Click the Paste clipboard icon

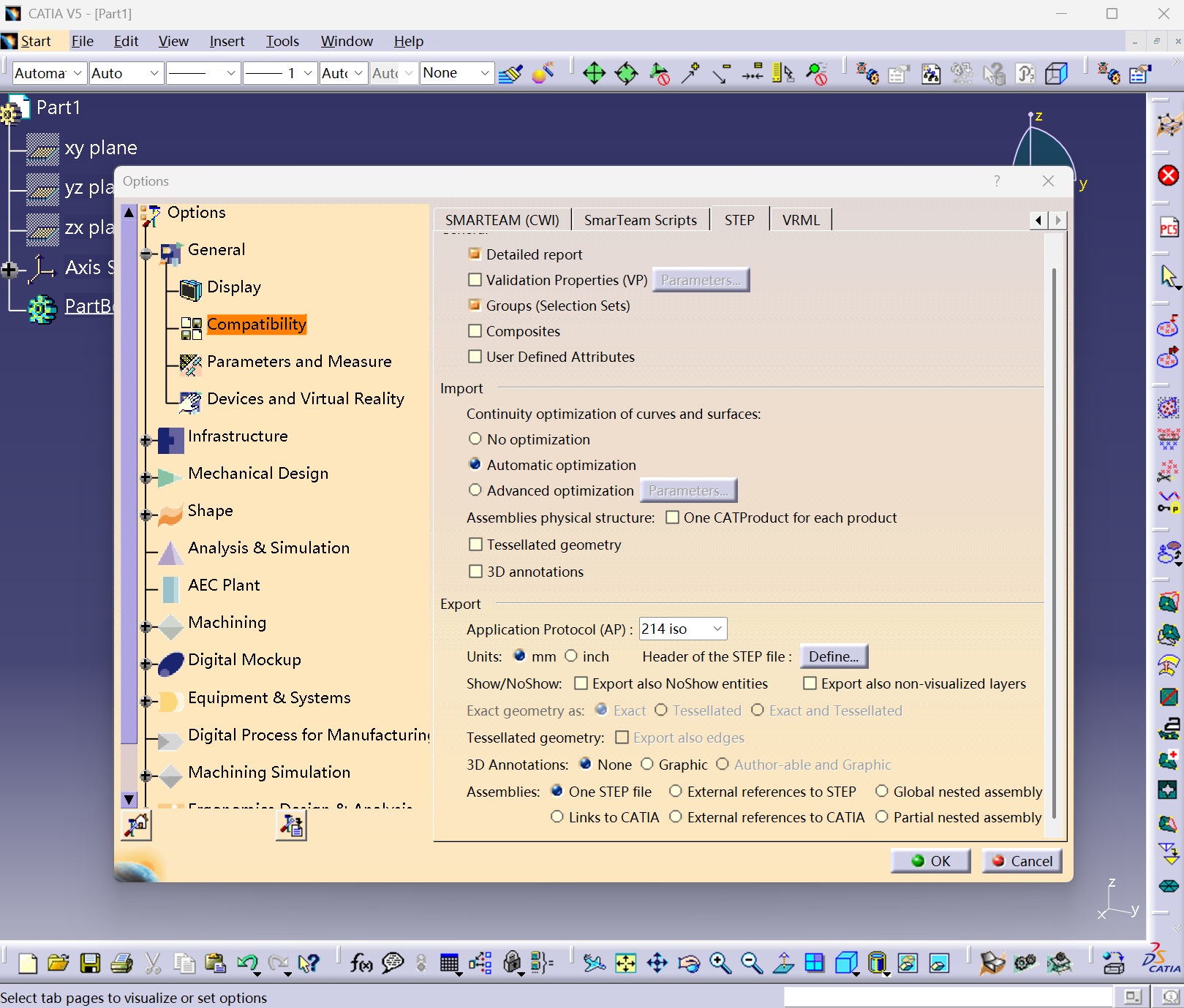point(216,963)
